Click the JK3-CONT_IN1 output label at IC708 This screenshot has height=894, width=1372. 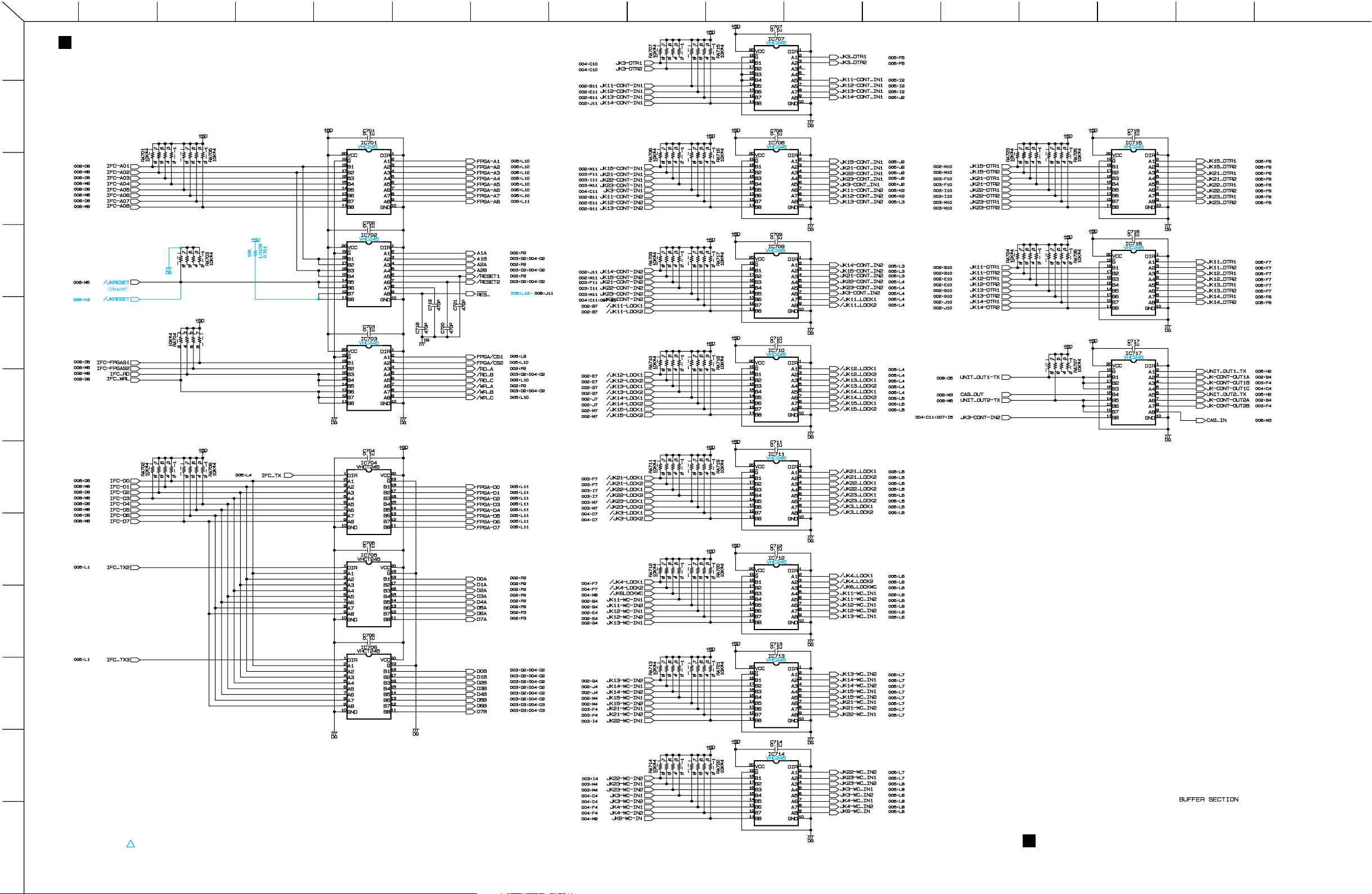tap(860, 185)
